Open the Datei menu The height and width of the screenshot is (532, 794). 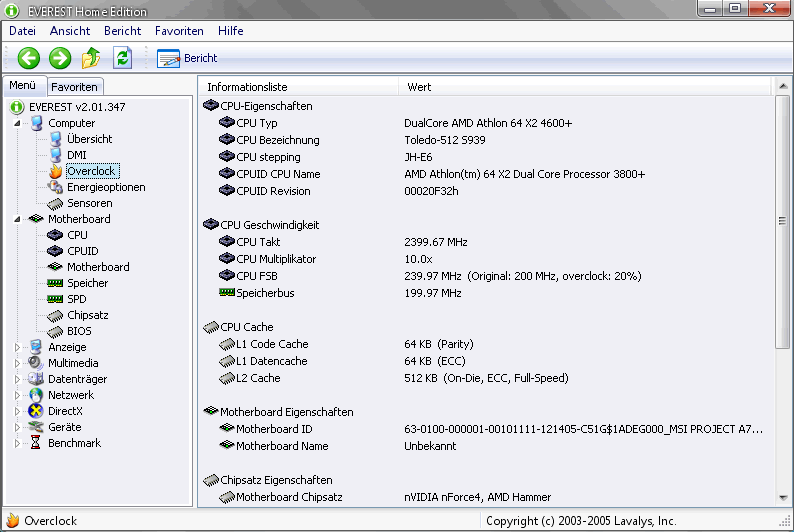(22, 31)
